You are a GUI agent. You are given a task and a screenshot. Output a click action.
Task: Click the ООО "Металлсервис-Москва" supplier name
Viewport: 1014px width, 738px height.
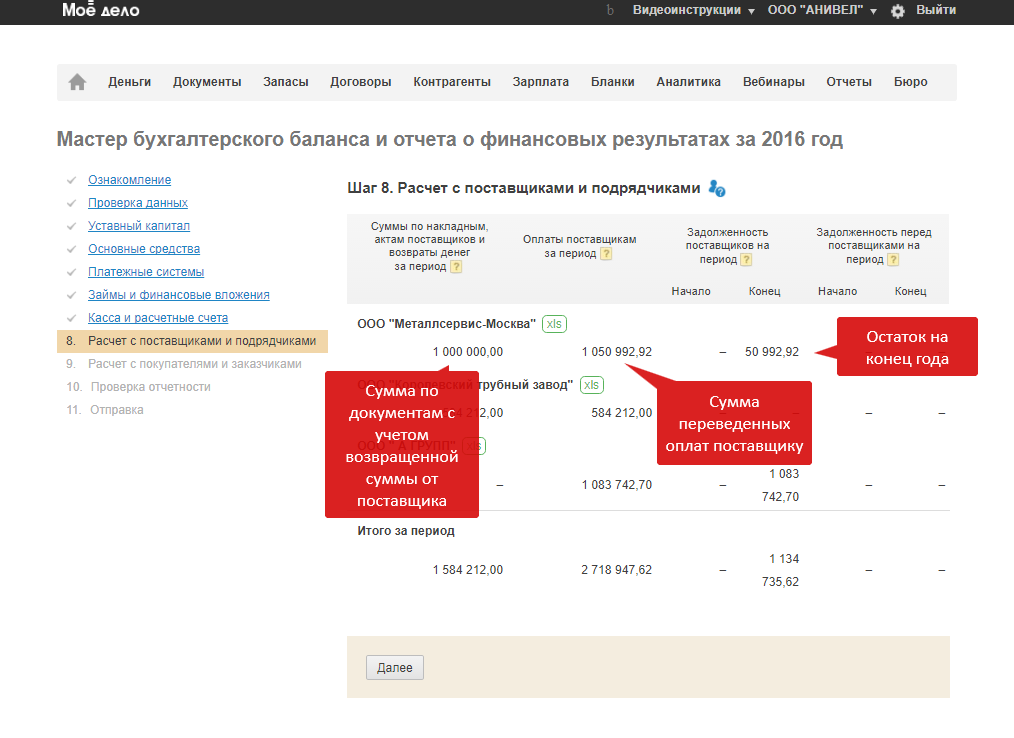click(x=446, y=324)
